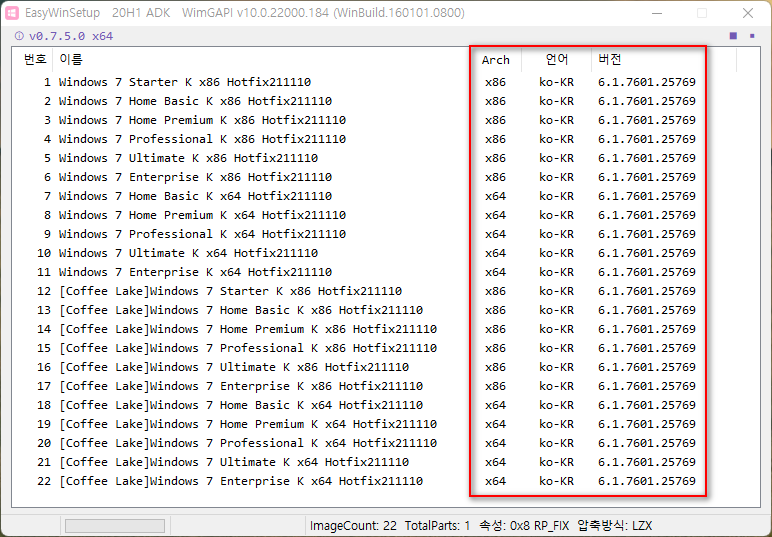Click the TotalParts: 1 status text
The width and height of the screenshot is (772, 537).
(x=438, y=526)
